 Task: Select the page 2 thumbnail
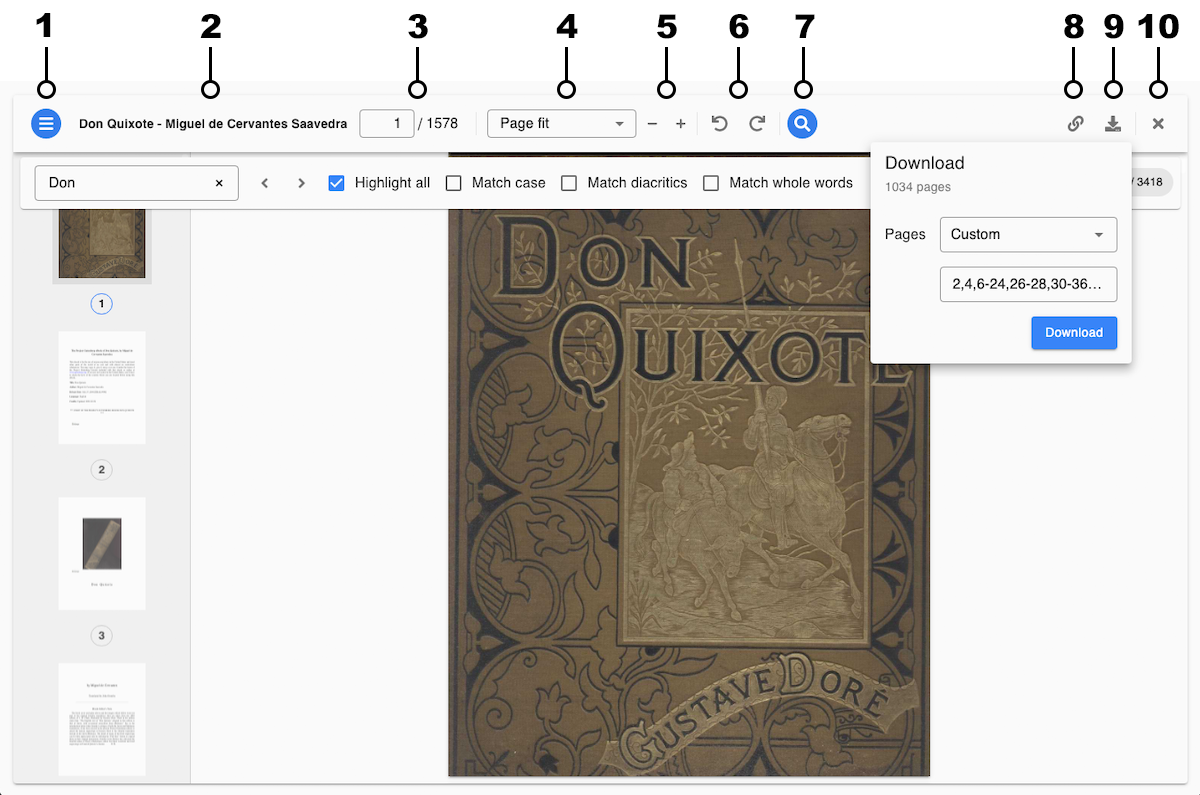102,388
